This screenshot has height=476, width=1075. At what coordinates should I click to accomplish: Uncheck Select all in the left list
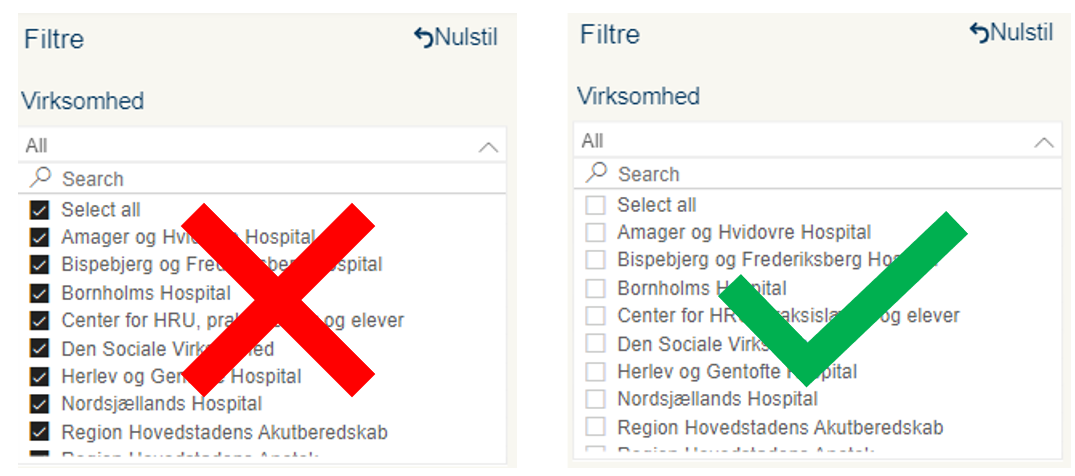(x=40, y=210)
